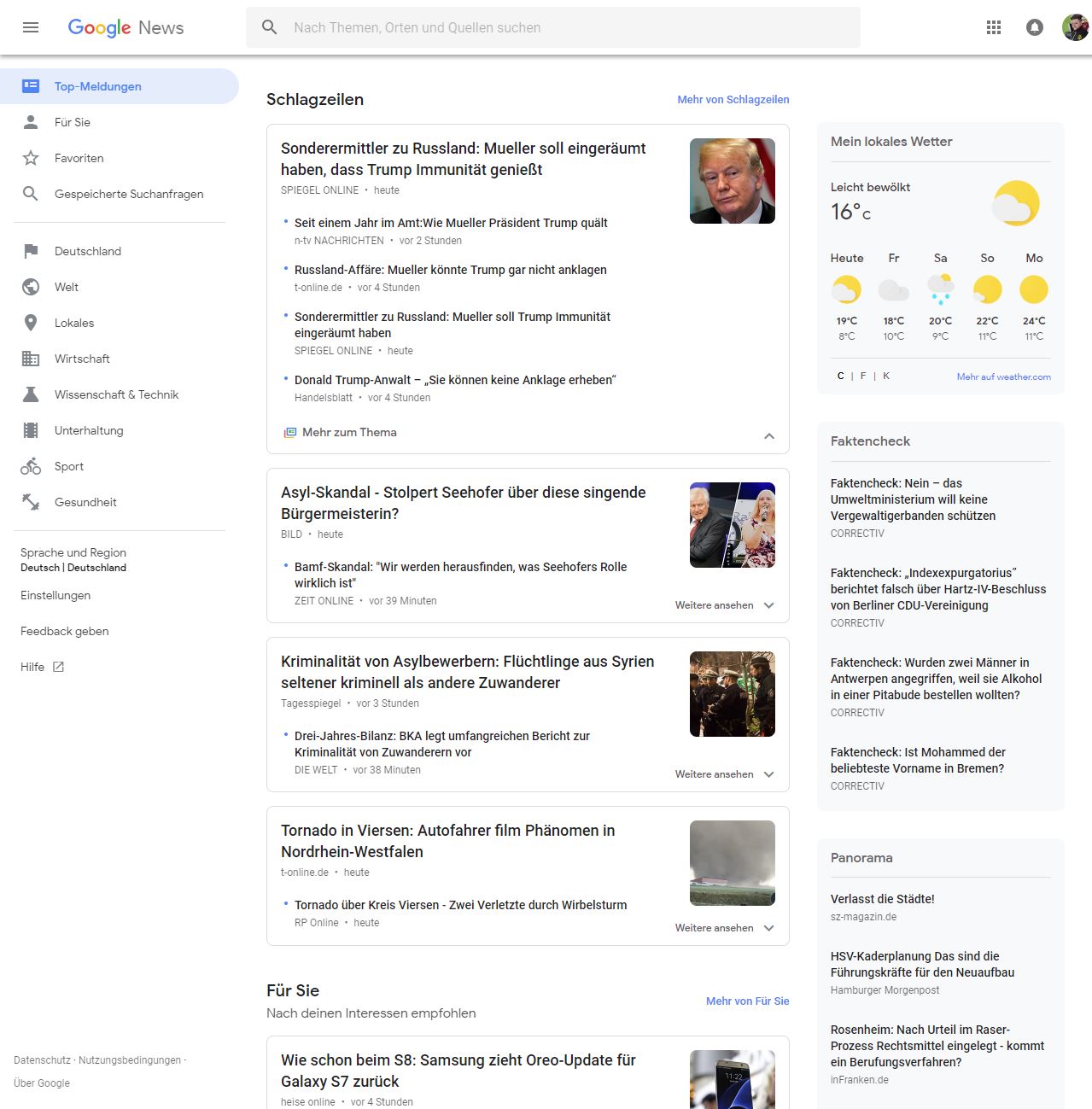Image resolution: width=1092 pixels, height=1109 pixels.
Task: Open the Samsung Oreo-Update Galaxy S7 headline
Action: tap(458, 1071)
